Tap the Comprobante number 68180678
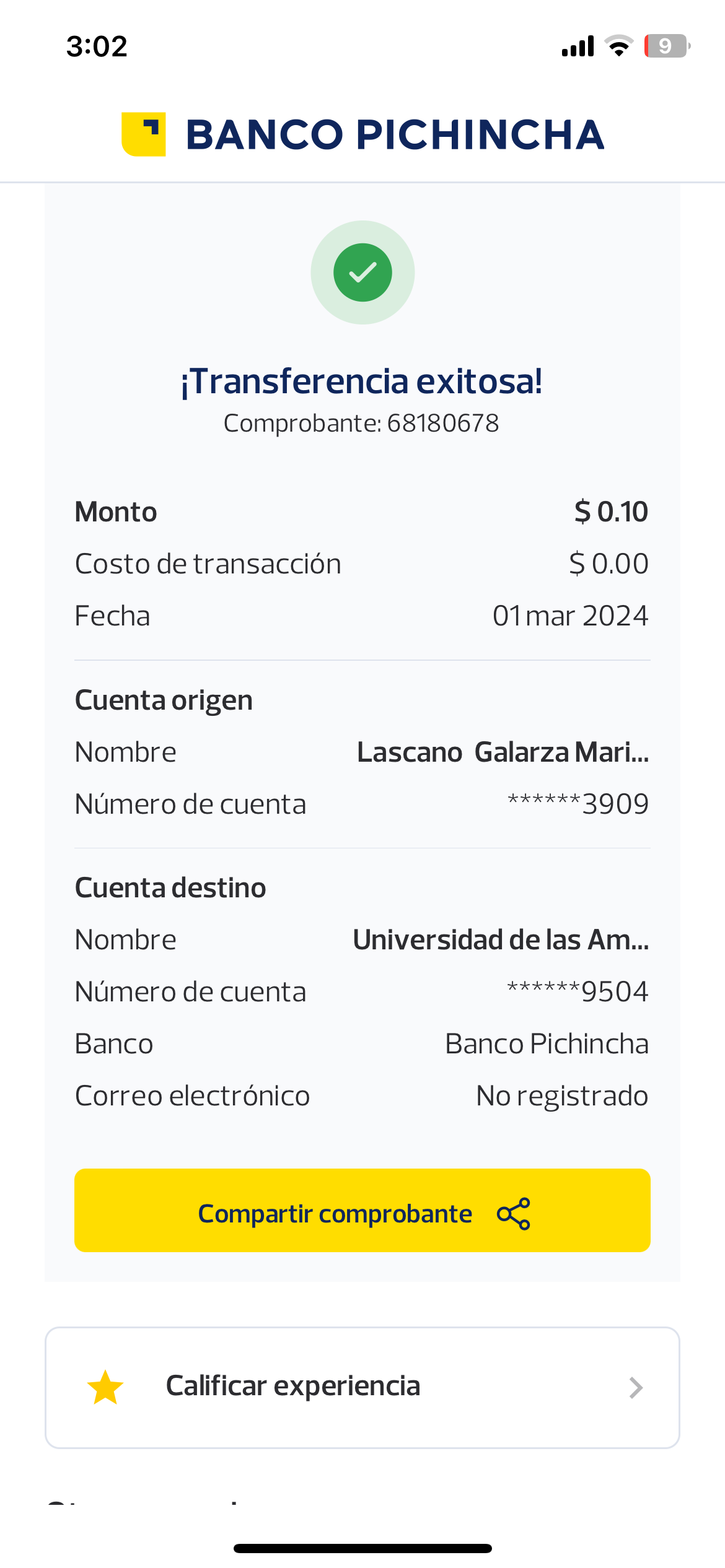The height and width of the screenshot is (1568, 725). click(x=442, y=424)
